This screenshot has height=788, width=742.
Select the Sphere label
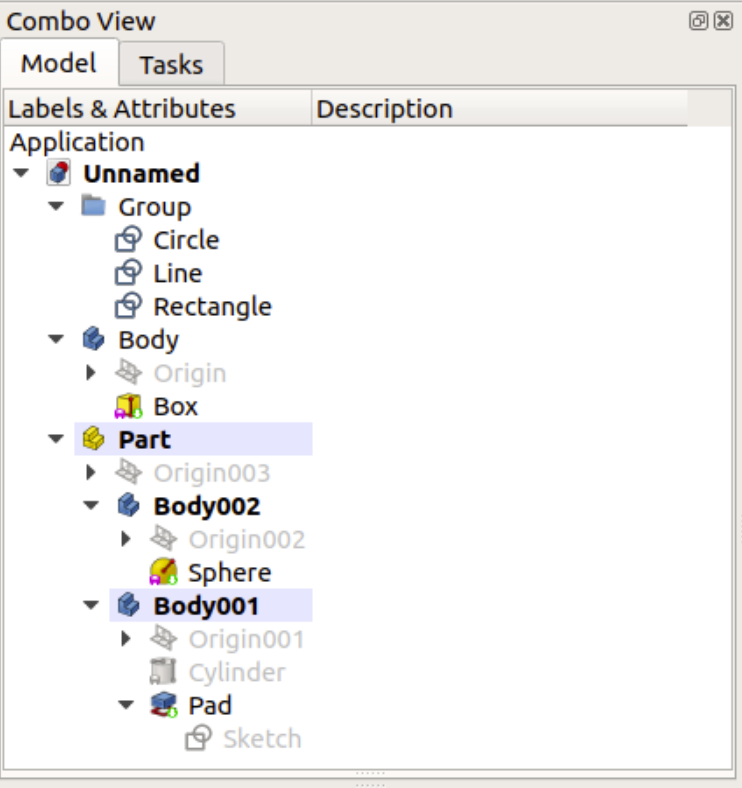[230, 573]
